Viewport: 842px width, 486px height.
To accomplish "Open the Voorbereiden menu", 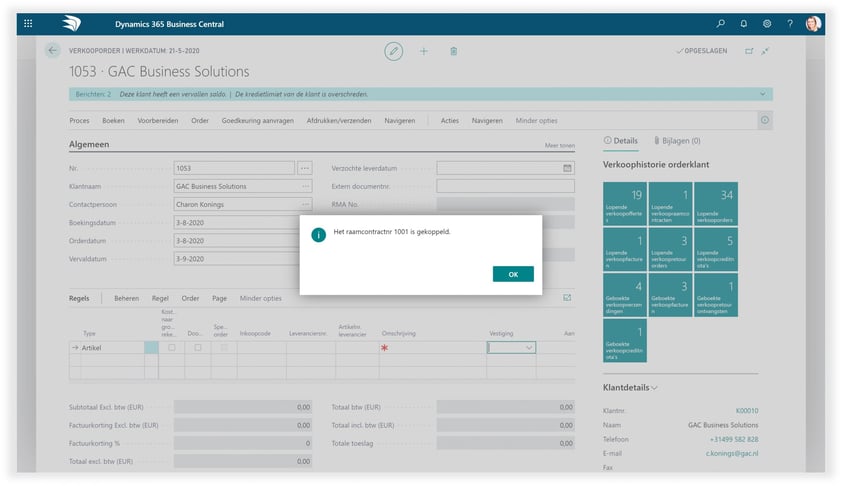I will tap(158, 121).
